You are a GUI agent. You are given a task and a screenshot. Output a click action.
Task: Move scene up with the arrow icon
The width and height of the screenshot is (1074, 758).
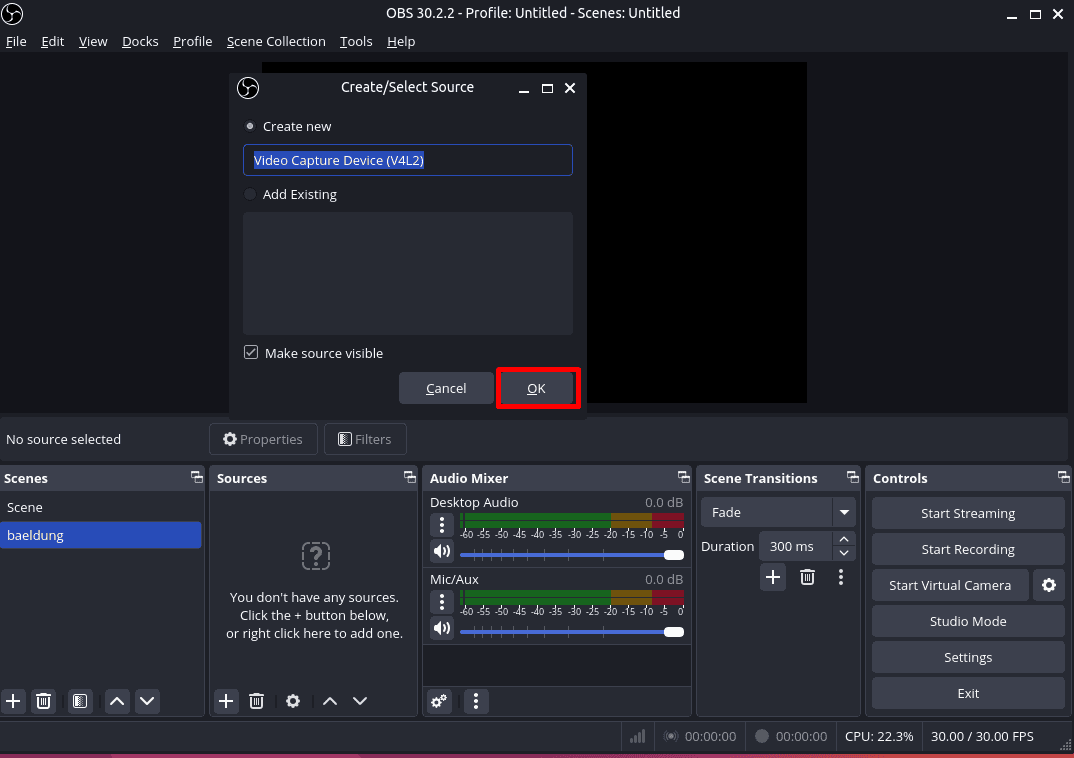tap(117, 701)
